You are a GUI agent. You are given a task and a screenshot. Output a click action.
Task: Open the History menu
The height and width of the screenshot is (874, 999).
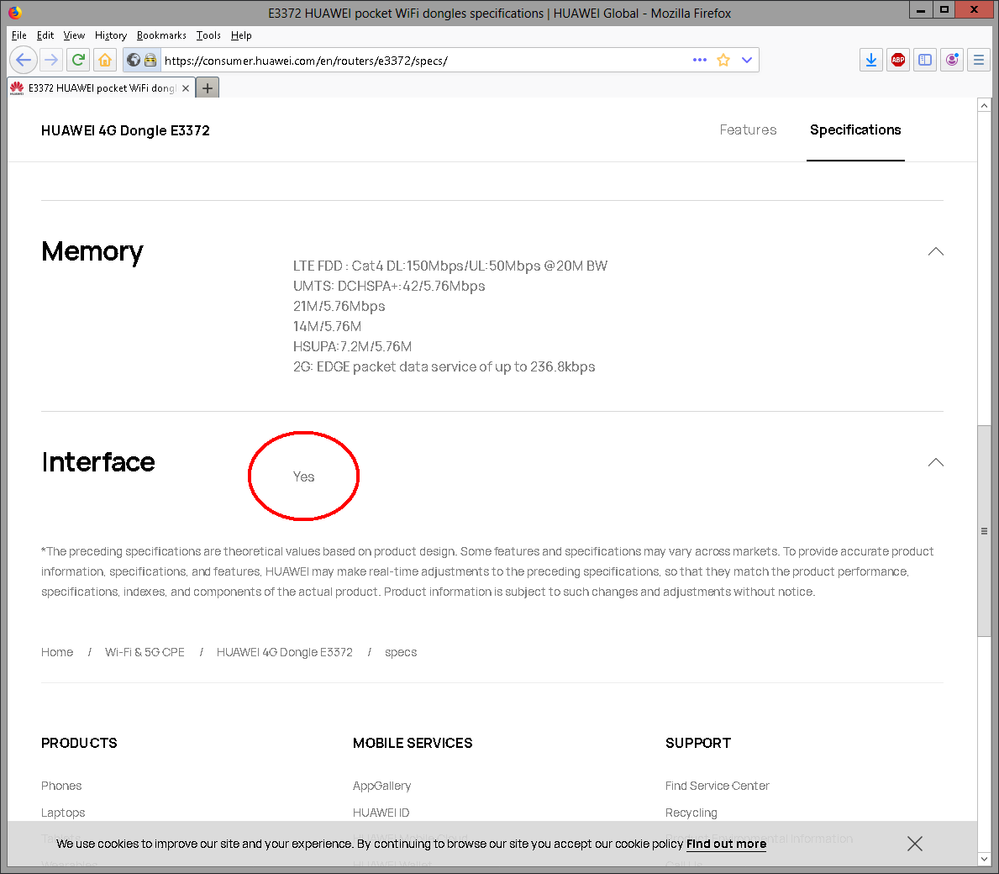click(111, 35)
